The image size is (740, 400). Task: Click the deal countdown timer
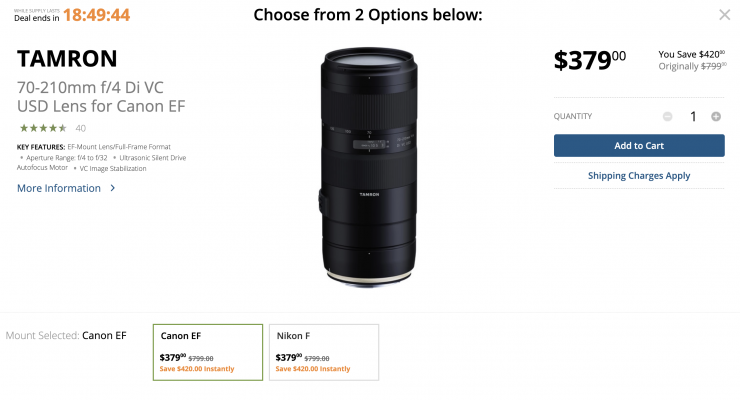(96, 16)
